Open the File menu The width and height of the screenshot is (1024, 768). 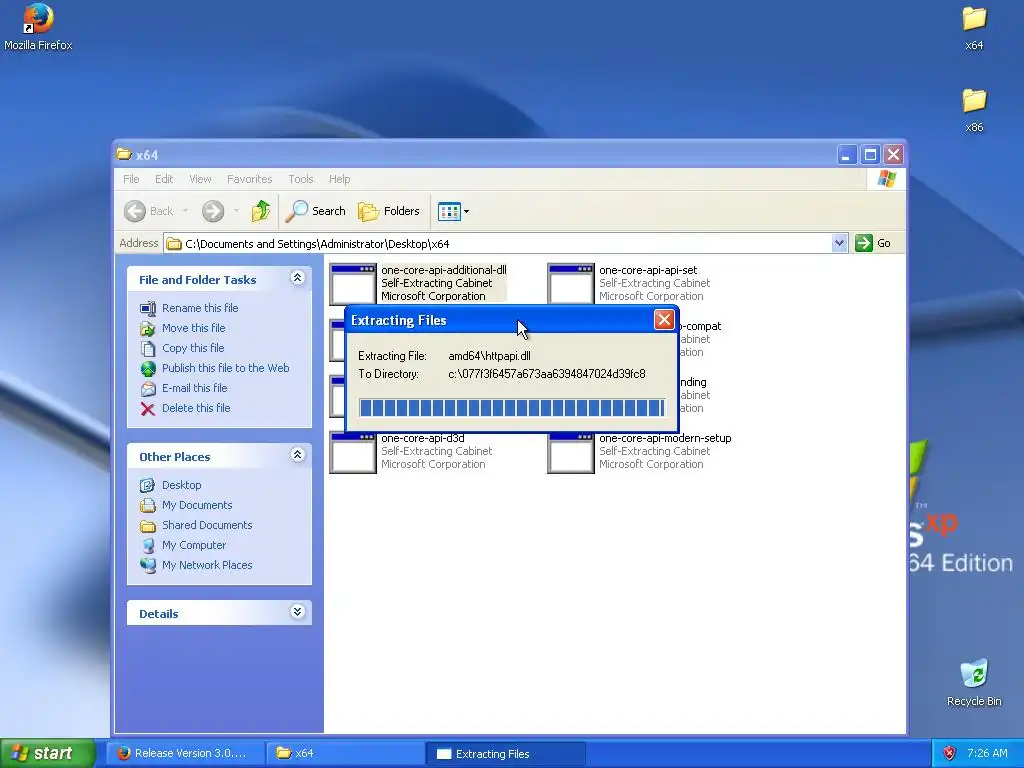(131, 179)
